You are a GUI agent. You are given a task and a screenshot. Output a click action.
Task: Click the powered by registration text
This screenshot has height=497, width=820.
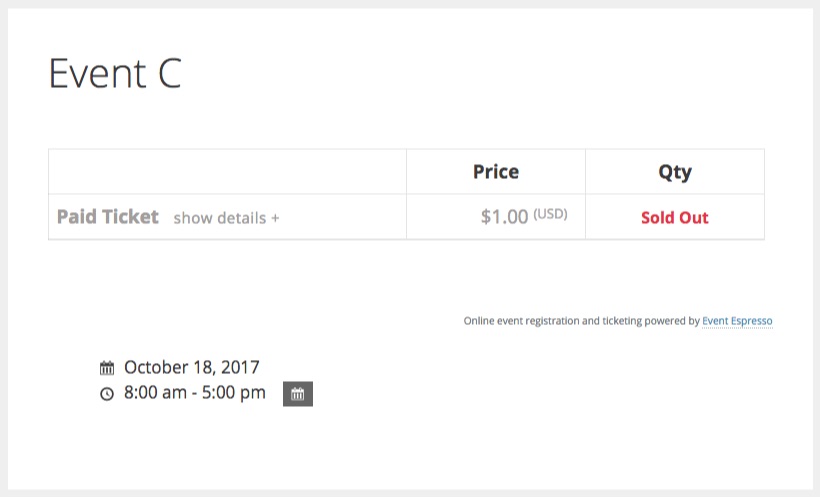pos(582,321)
